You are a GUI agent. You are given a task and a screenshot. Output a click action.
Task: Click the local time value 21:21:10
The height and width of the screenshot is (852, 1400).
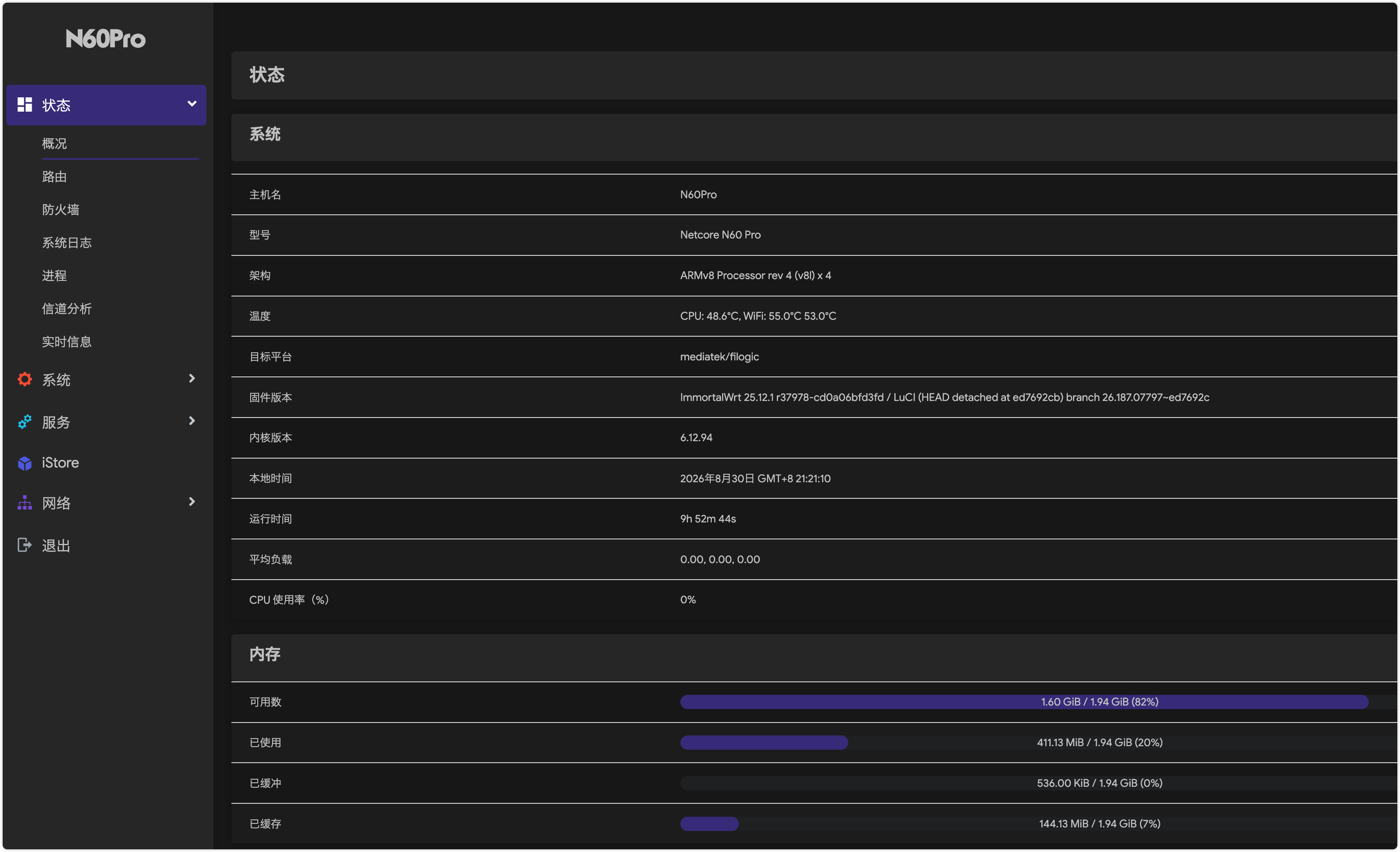755,478
